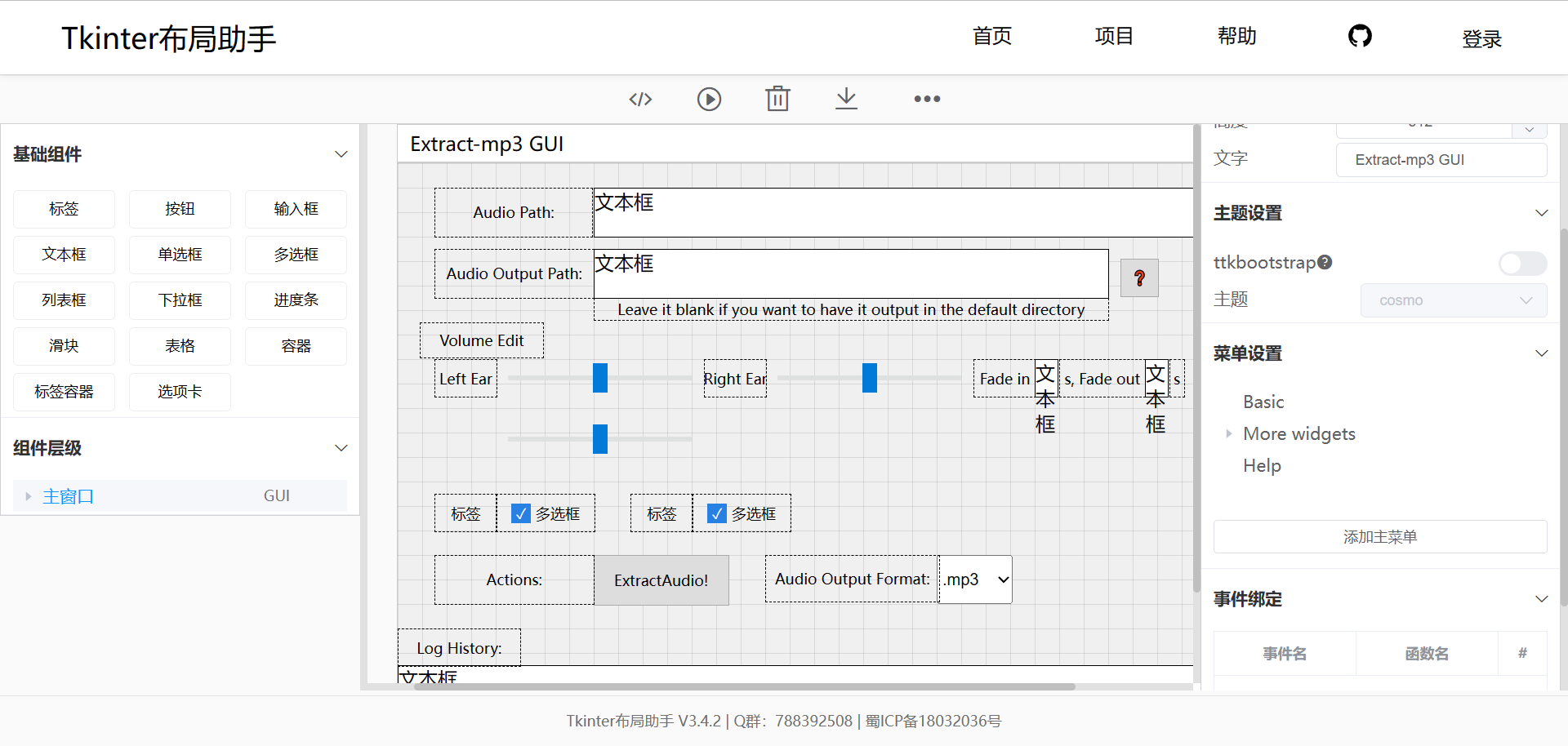Toggle the second 多选框 checkbox

[x=717, y=513]
